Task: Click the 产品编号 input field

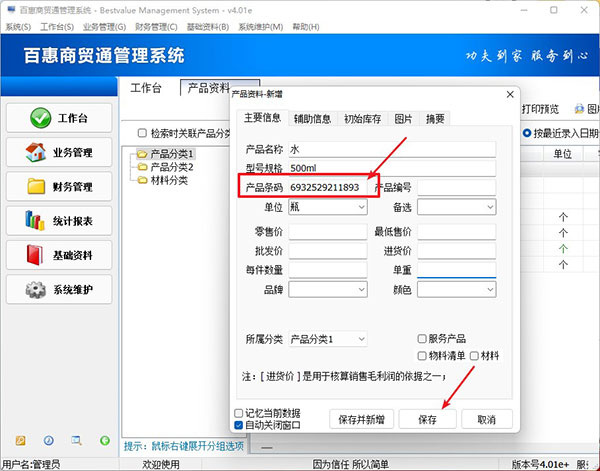Action: coord(457,187)
